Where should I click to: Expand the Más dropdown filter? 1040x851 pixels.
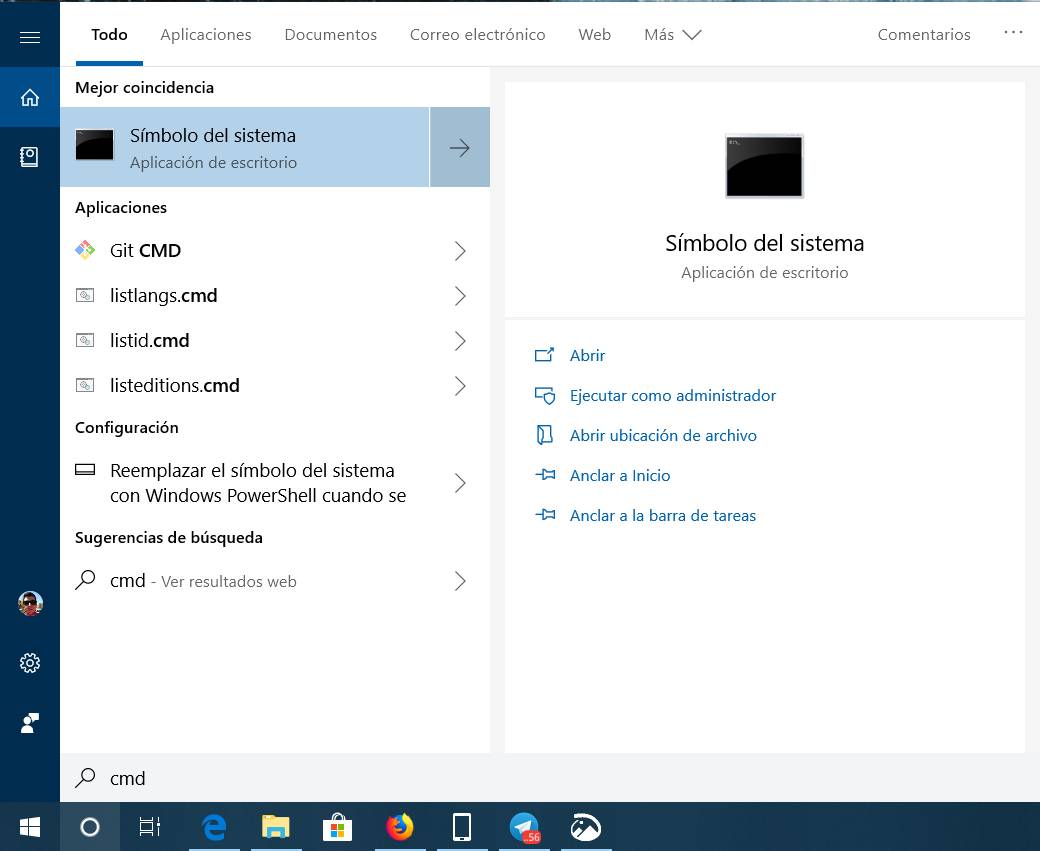[672, 35]
